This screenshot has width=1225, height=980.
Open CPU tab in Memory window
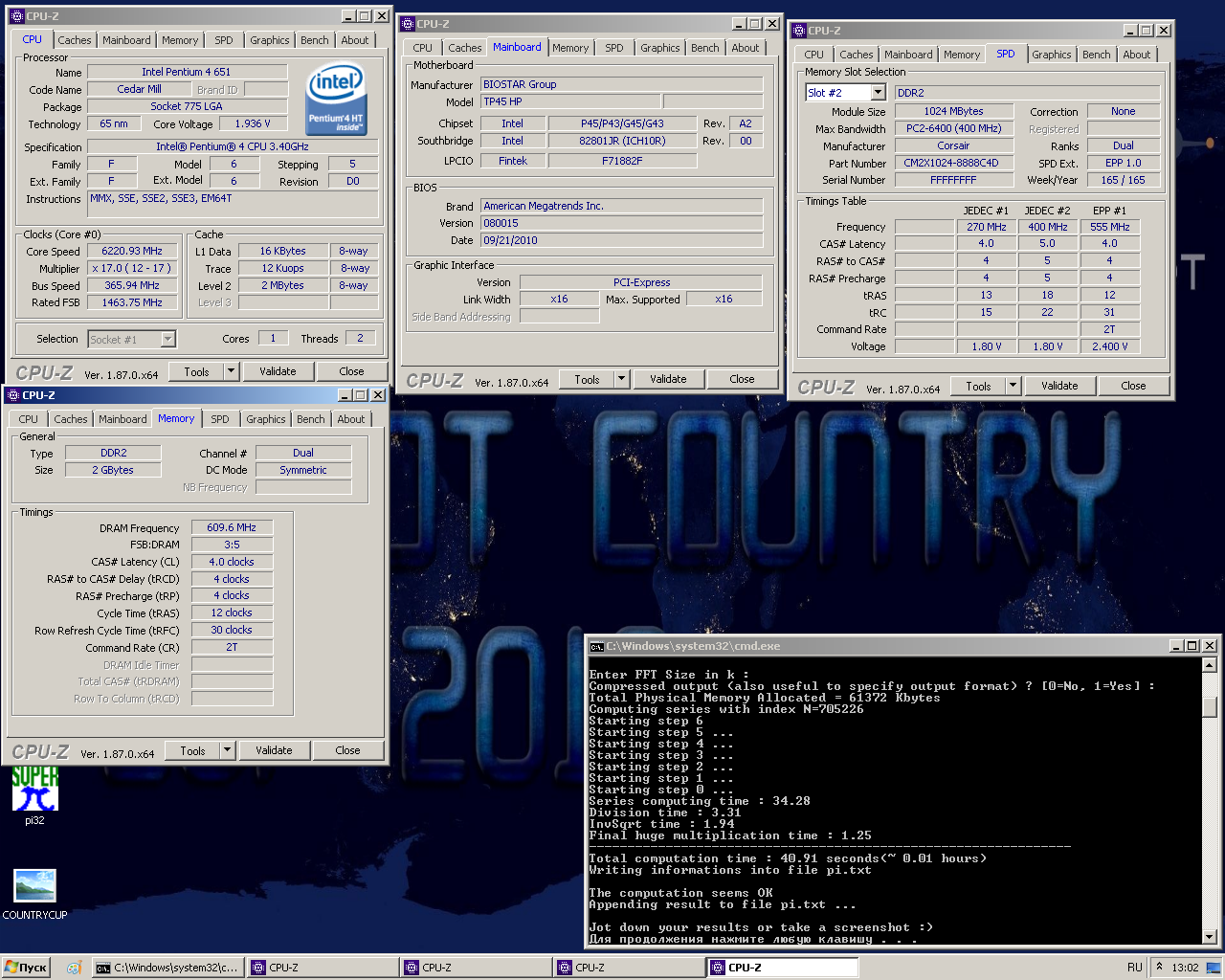pos(28,419)
